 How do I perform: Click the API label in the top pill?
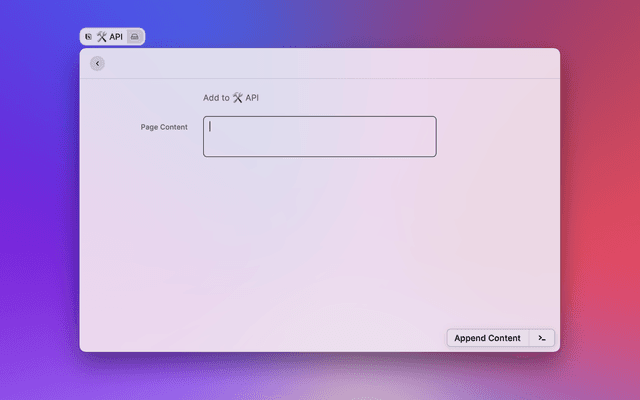[116, 36]
